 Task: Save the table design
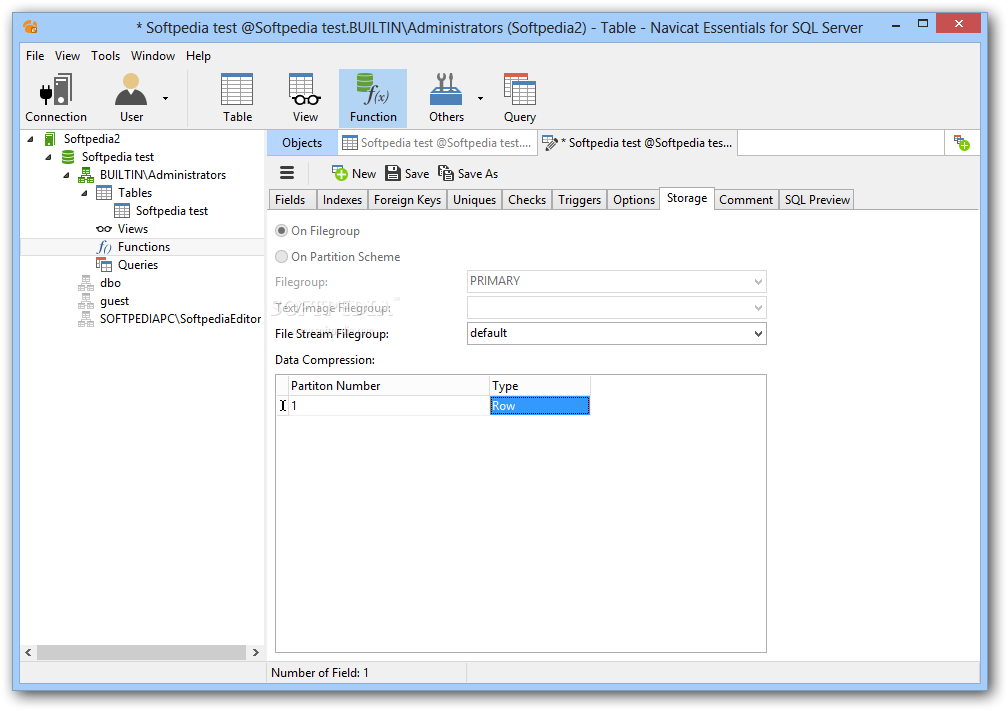407,174
